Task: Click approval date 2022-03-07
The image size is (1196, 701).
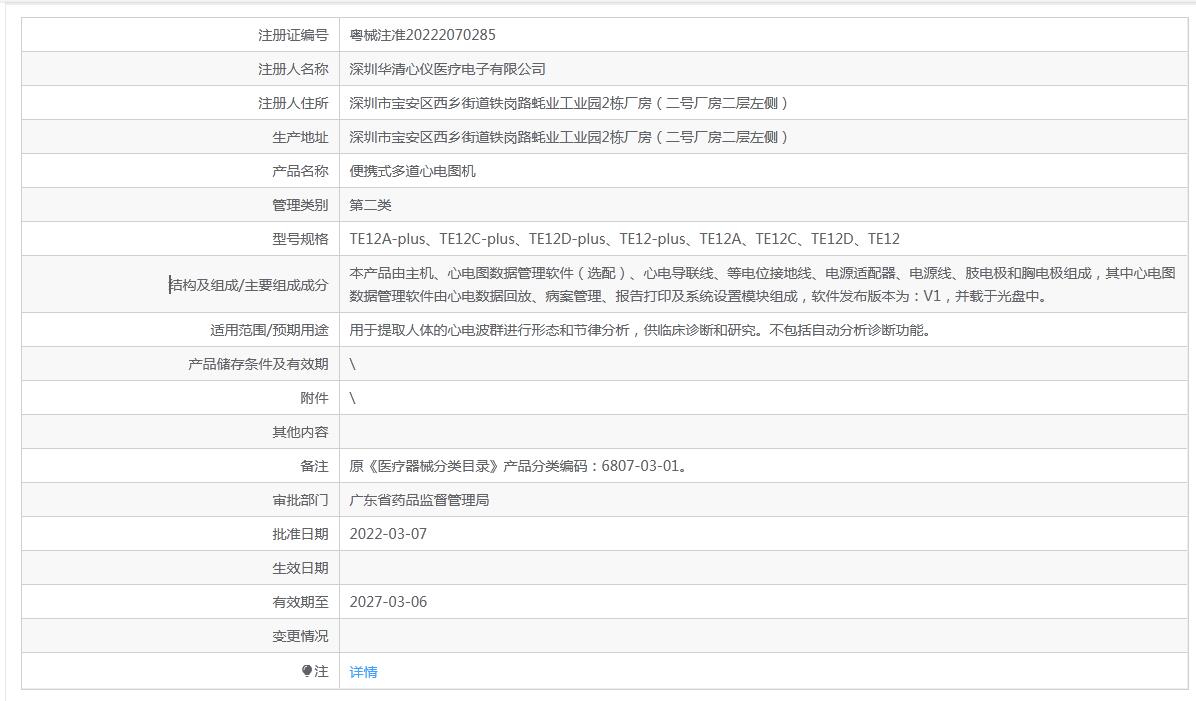Action: 387,534
